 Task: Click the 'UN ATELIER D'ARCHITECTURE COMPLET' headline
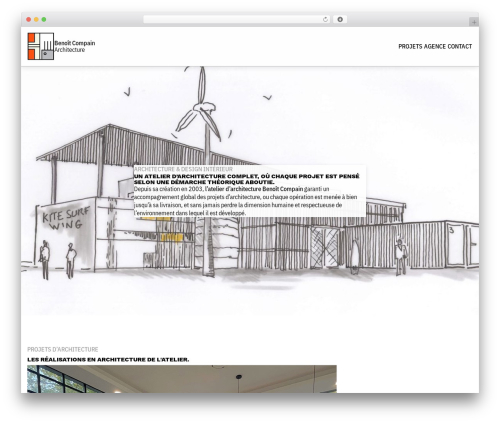(x=247, y=179)
